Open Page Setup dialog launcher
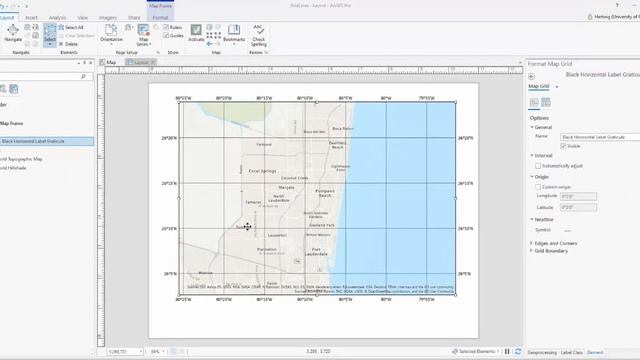The height and width of the screenshot is (360, 640). tap(158, 53)
